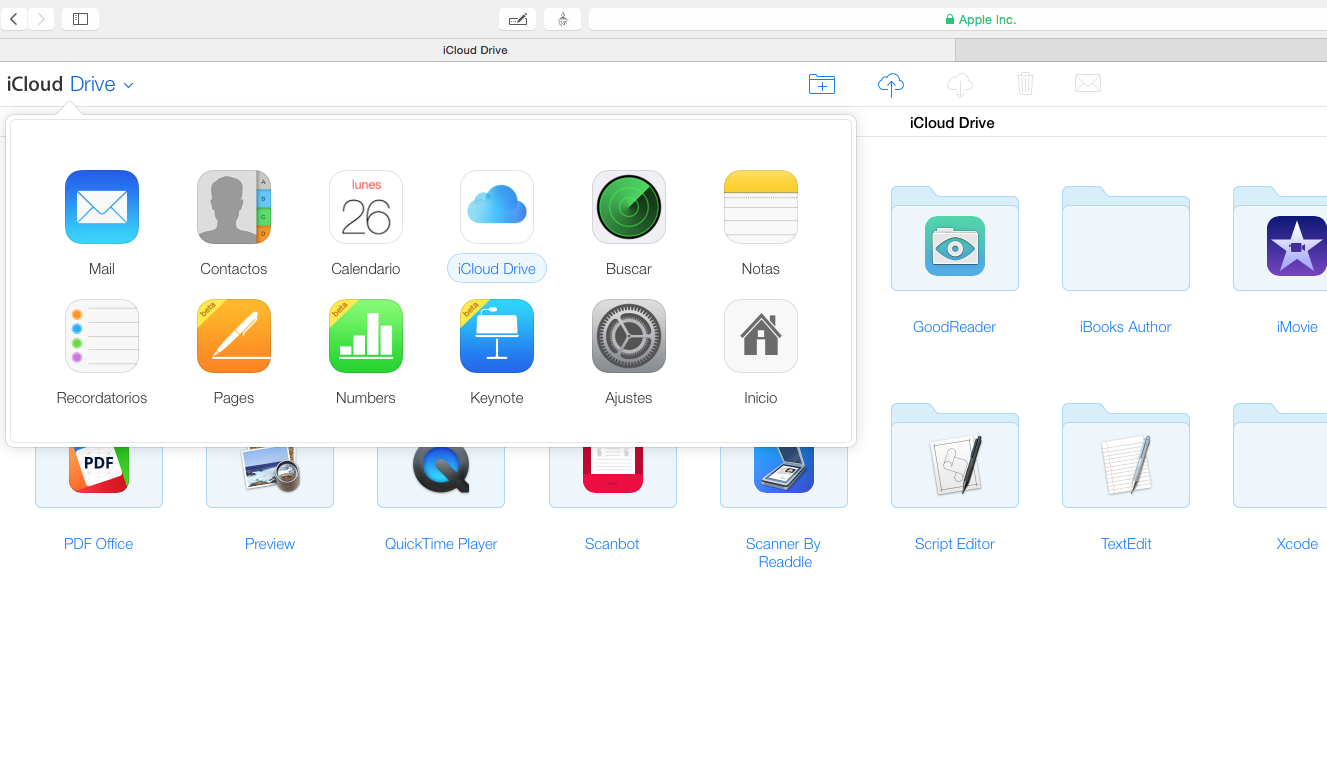Open Numbers beta app
The height and width of the screenshot is (777, 1327).
tap(366, 336)
